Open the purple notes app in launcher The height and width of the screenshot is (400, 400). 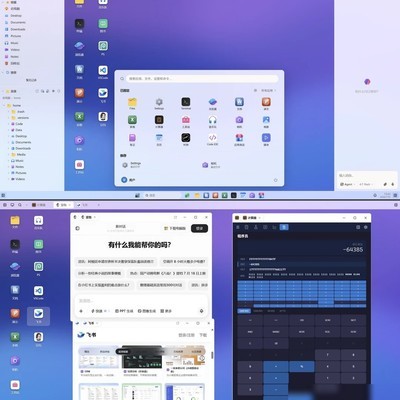(x=132, y=138)
